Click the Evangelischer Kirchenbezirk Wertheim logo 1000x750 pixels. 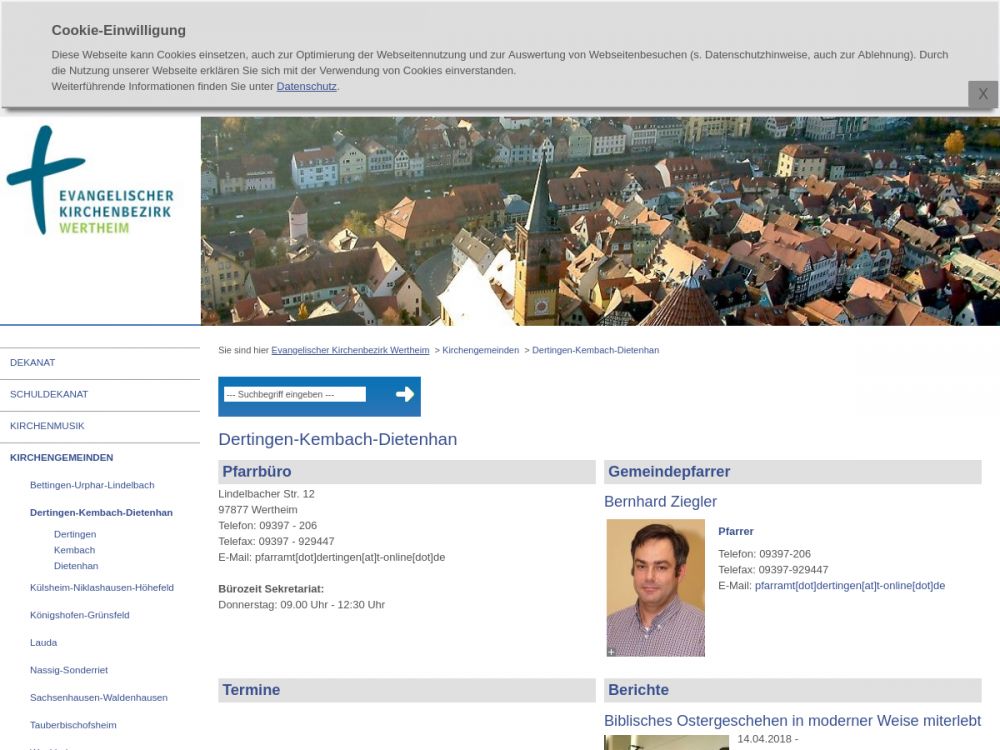tap(90, 182)
